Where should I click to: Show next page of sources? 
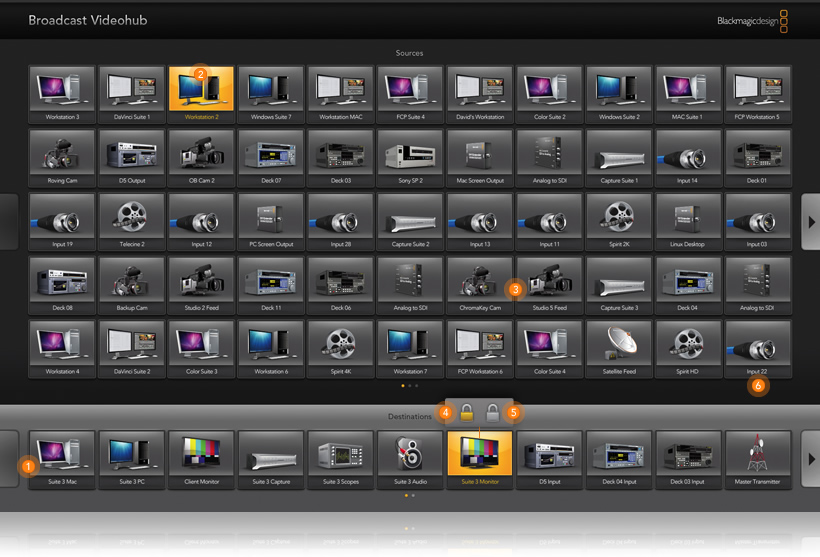tap(811, 222)
